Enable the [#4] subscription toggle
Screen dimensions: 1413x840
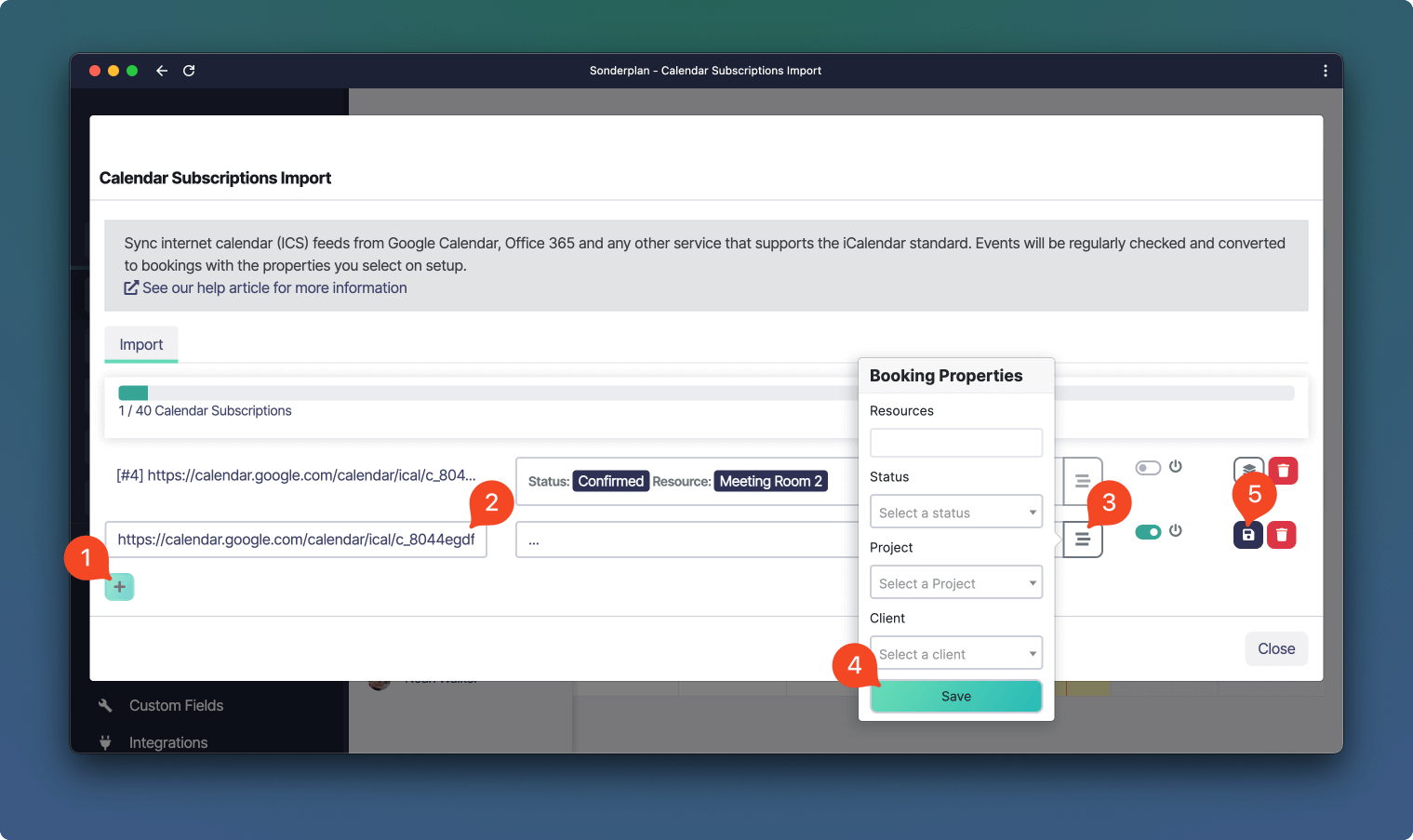1148,468
